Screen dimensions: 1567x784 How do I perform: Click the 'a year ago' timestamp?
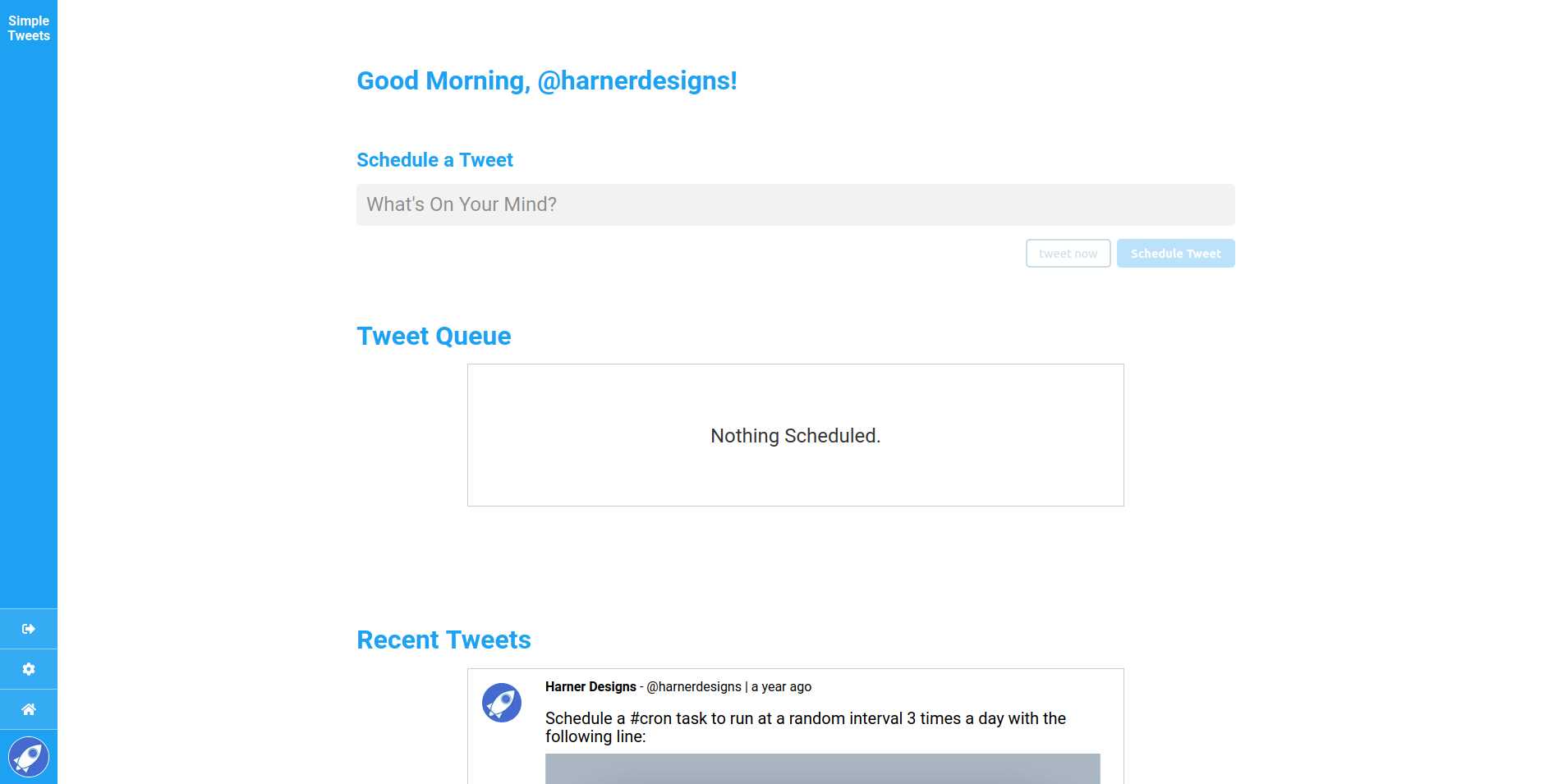point(779,686)
